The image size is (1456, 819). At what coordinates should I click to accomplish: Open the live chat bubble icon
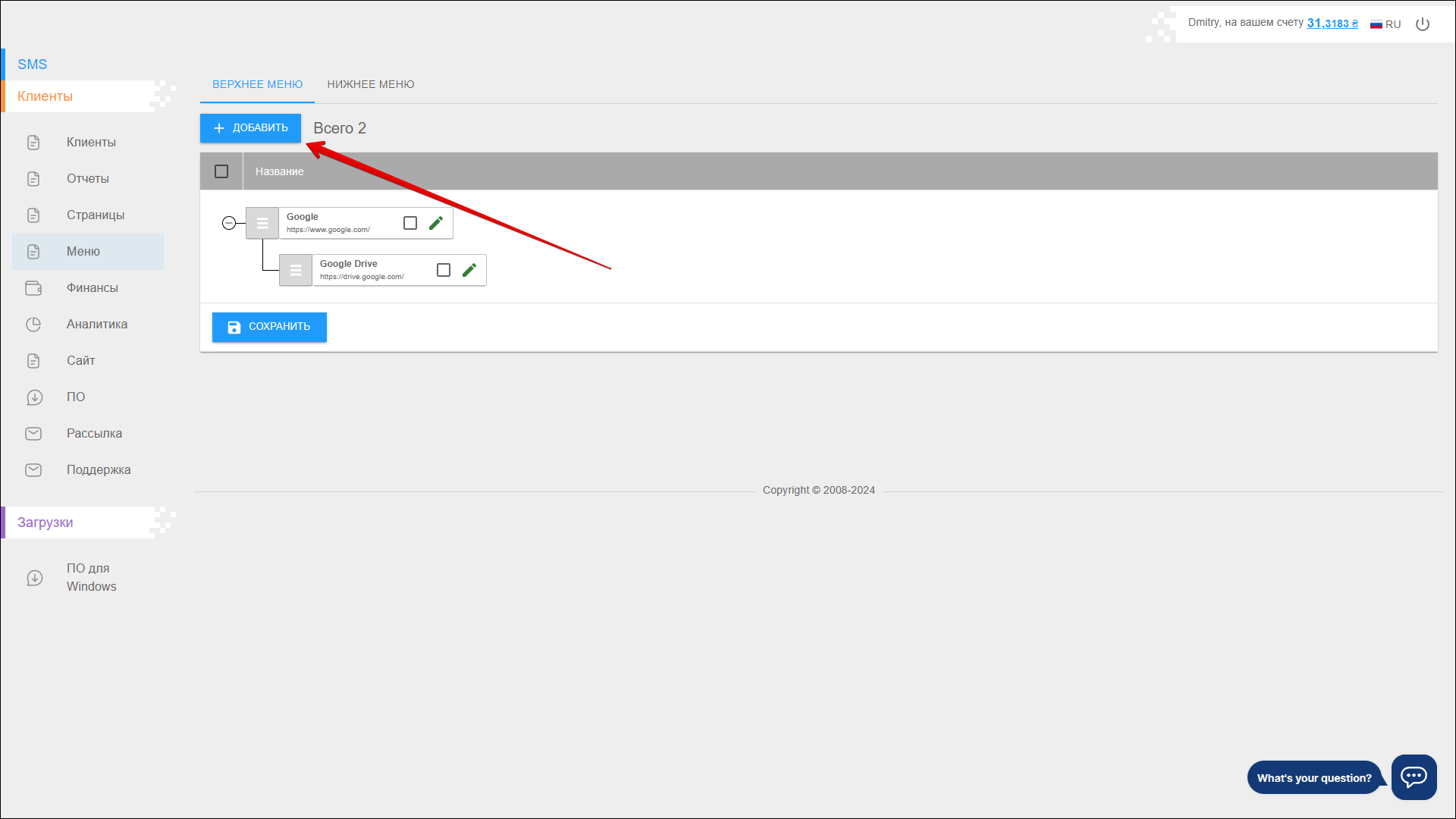[x=1414, y=777]
